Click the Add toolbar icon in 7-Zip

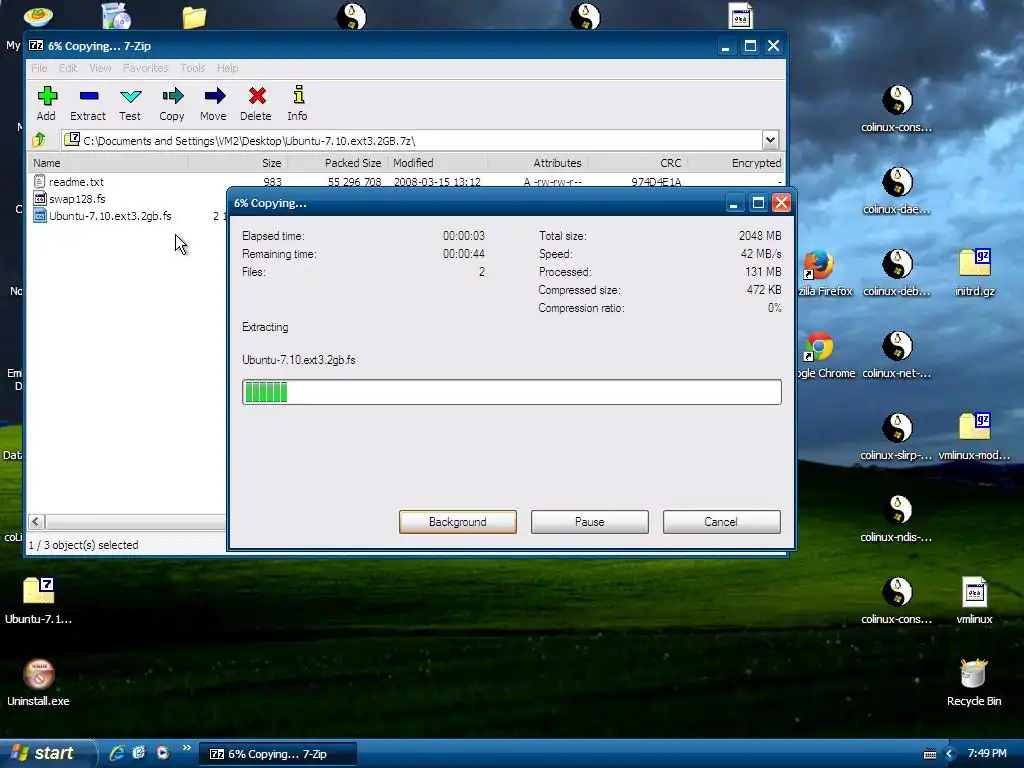click(46, 103)
